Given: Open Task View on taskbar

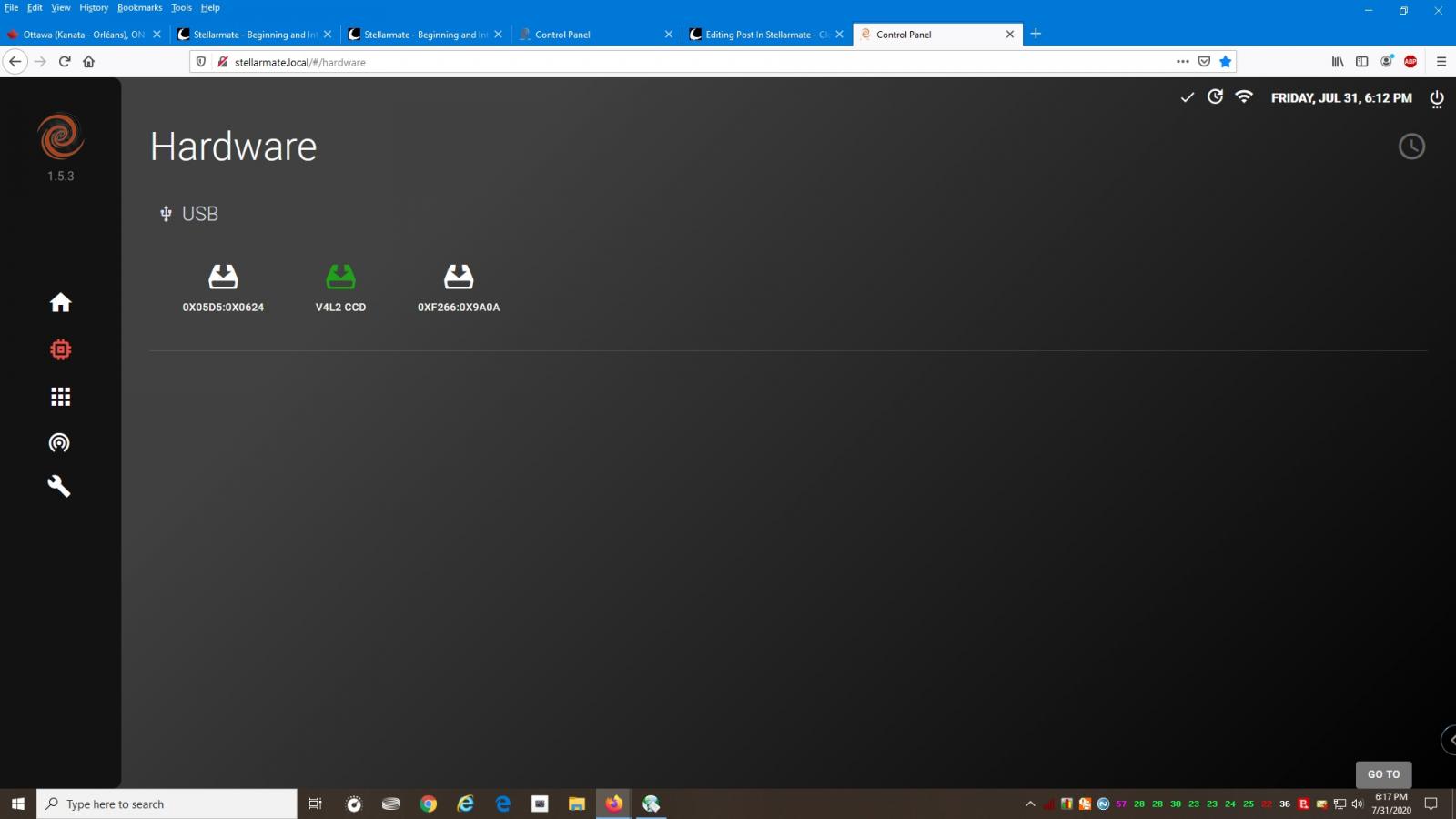Looking at the screenshot, I should point(315,804).
